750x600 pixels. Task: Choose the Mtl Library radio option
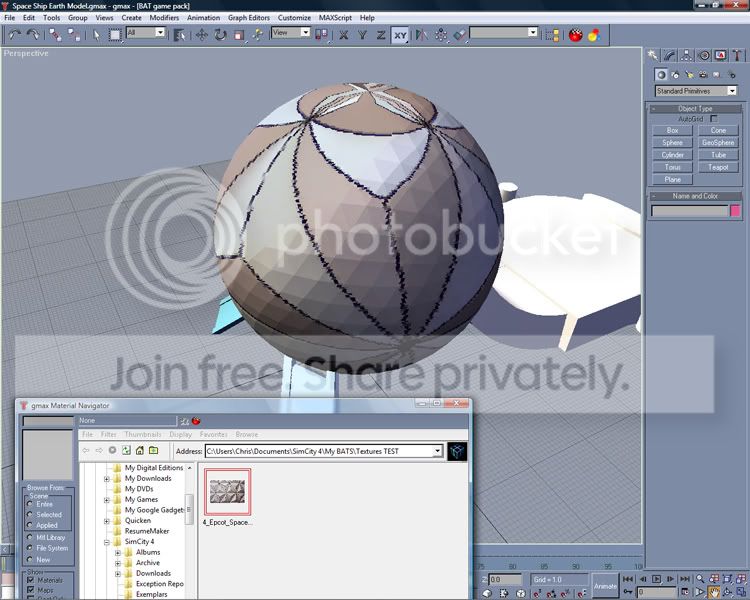pyautogui.click(x=30, y=537)
